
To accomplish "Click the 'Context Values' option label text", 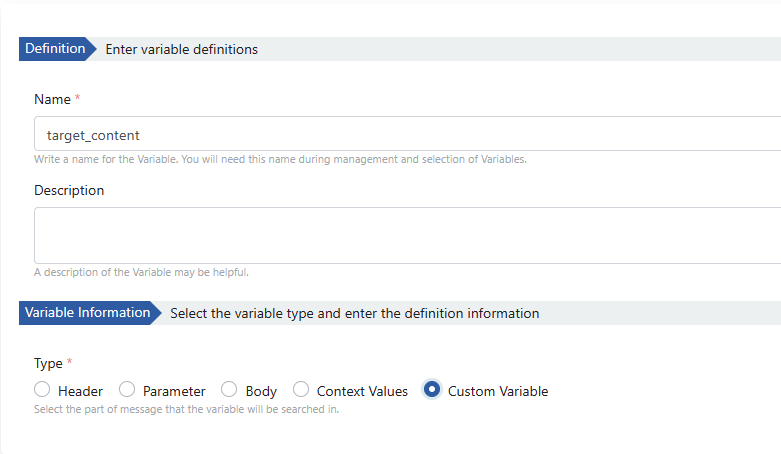I will pyautogui.click(x=362, y=391).
